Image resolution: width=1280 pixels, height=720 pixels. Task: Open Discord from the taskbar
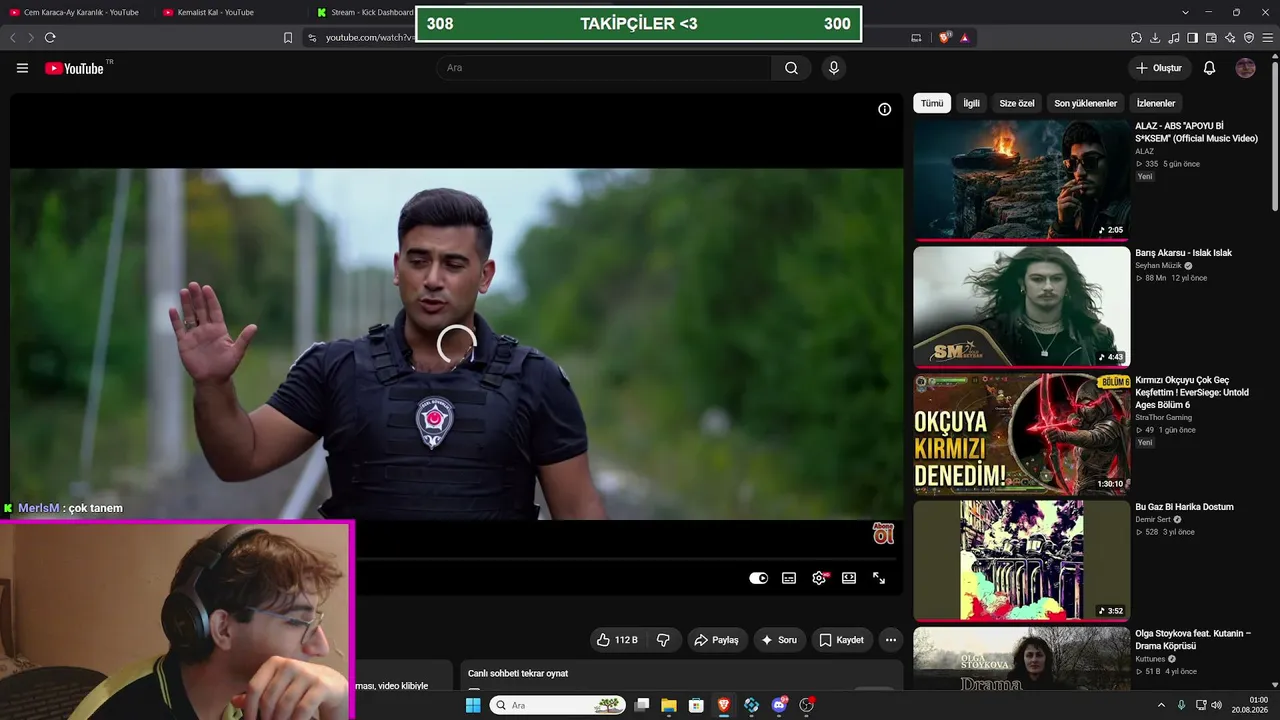[779, 705]
